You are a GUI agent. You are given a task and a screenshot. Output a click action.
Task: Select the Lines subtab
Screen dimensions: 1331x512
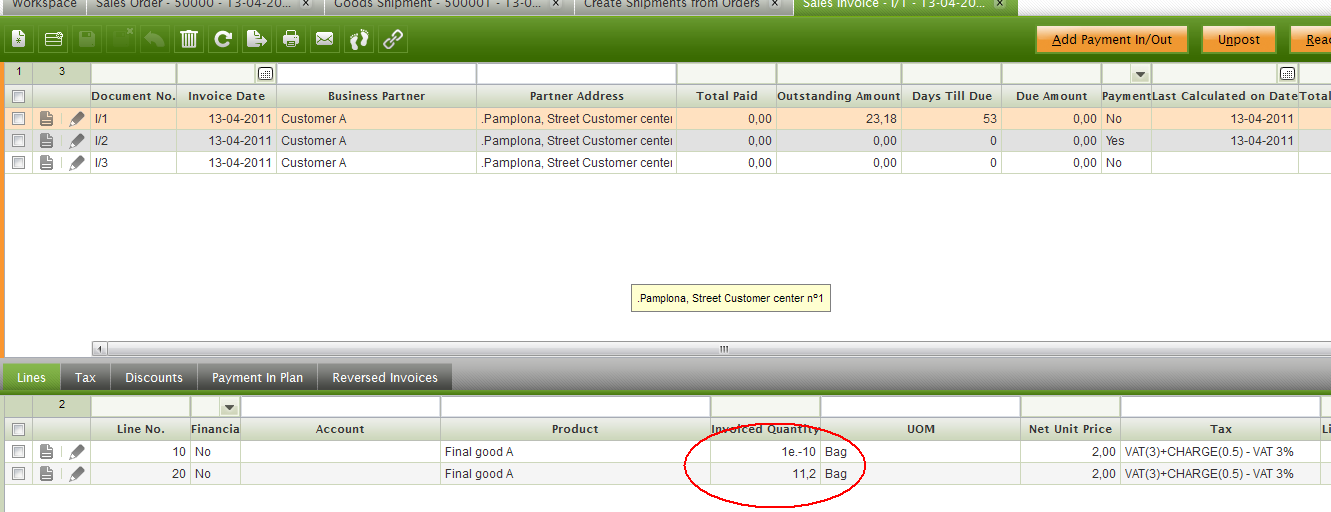[32, 377]
